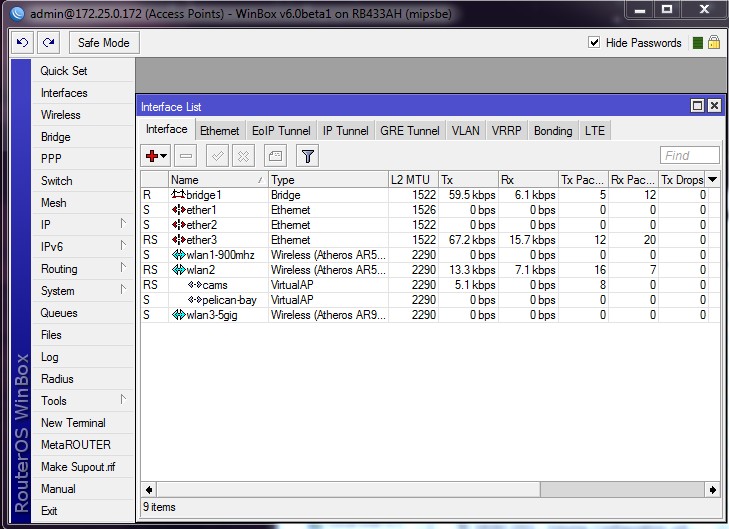Open the column chooser dropdown arrow
Screen dimensions: 729x529
(x=712, y=180)
